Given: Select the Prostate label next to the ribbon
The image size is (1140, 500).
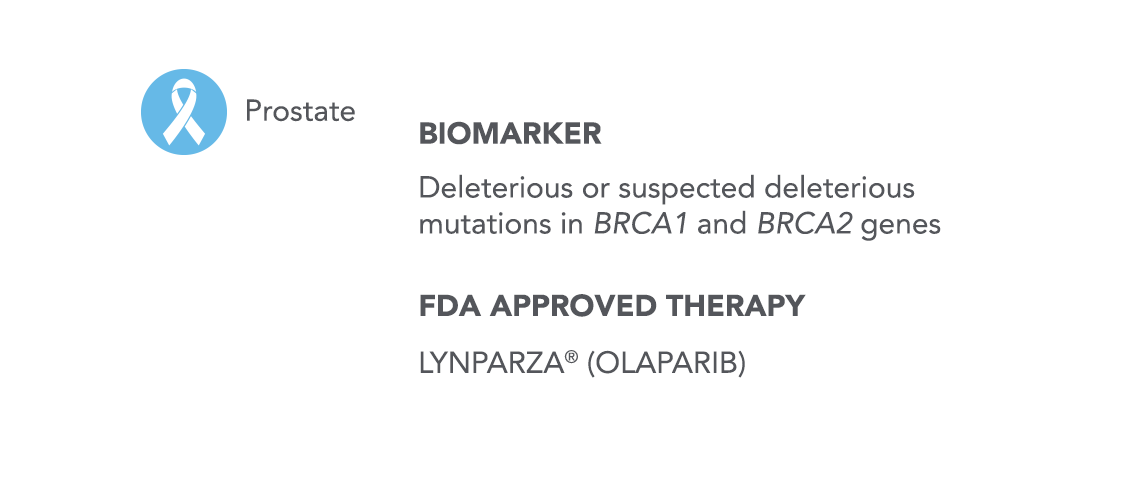Looking at the screenshot, I should click(300, 112).
